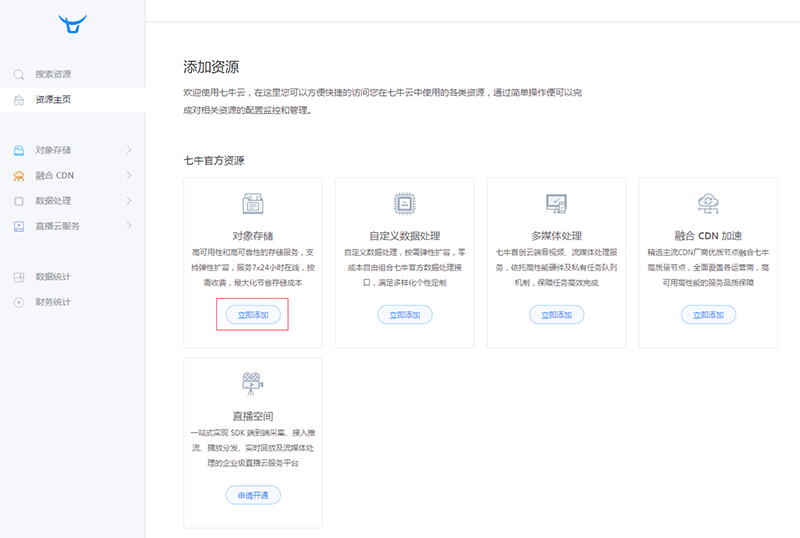Click the storage icon on 对象存储 card
This screenshot has width=800, height=538.
(253, 203)
